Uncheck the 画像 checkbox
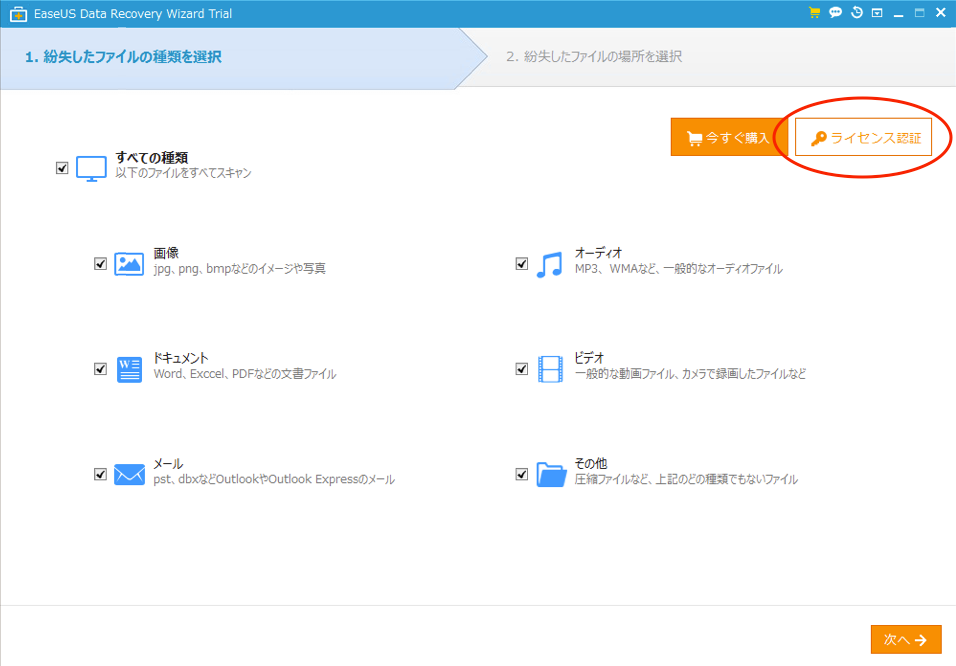This screenshot has height=666, width=956. (x=101, y=263)
